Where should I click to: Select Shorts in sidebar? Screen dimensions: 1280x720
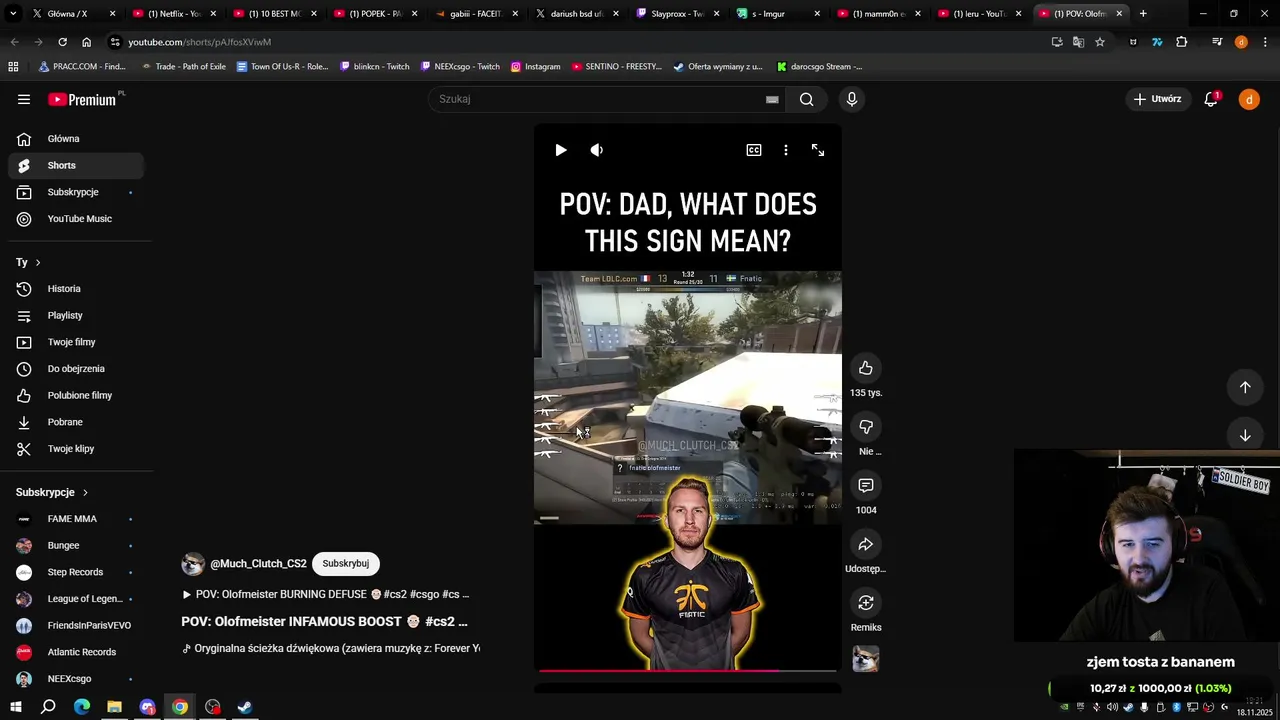pos(76,165)
